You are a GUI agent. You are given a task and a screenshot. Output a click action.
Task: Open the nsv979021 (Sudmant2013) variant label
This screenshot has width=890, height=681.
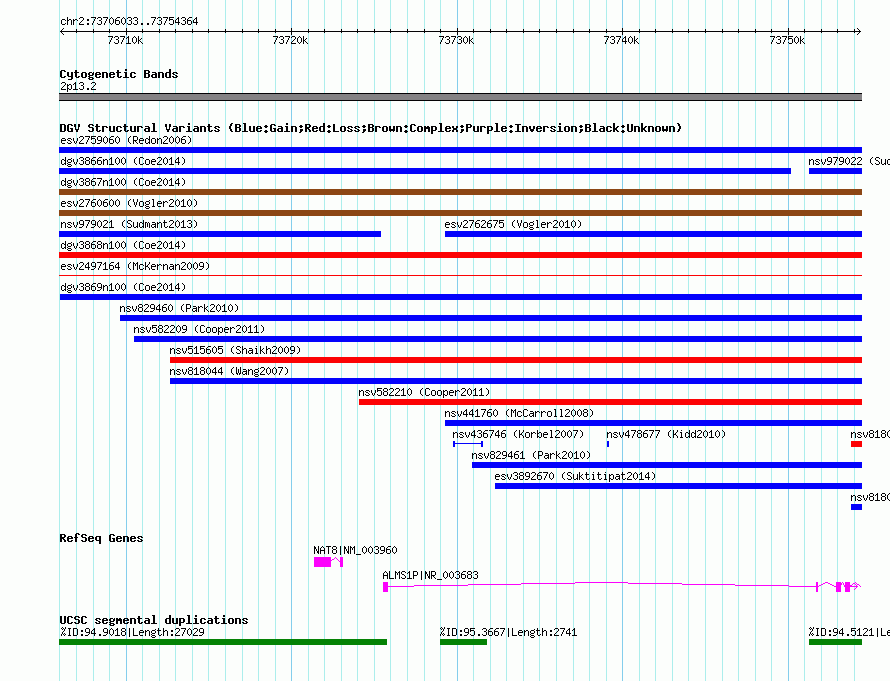tap(128, 224)
